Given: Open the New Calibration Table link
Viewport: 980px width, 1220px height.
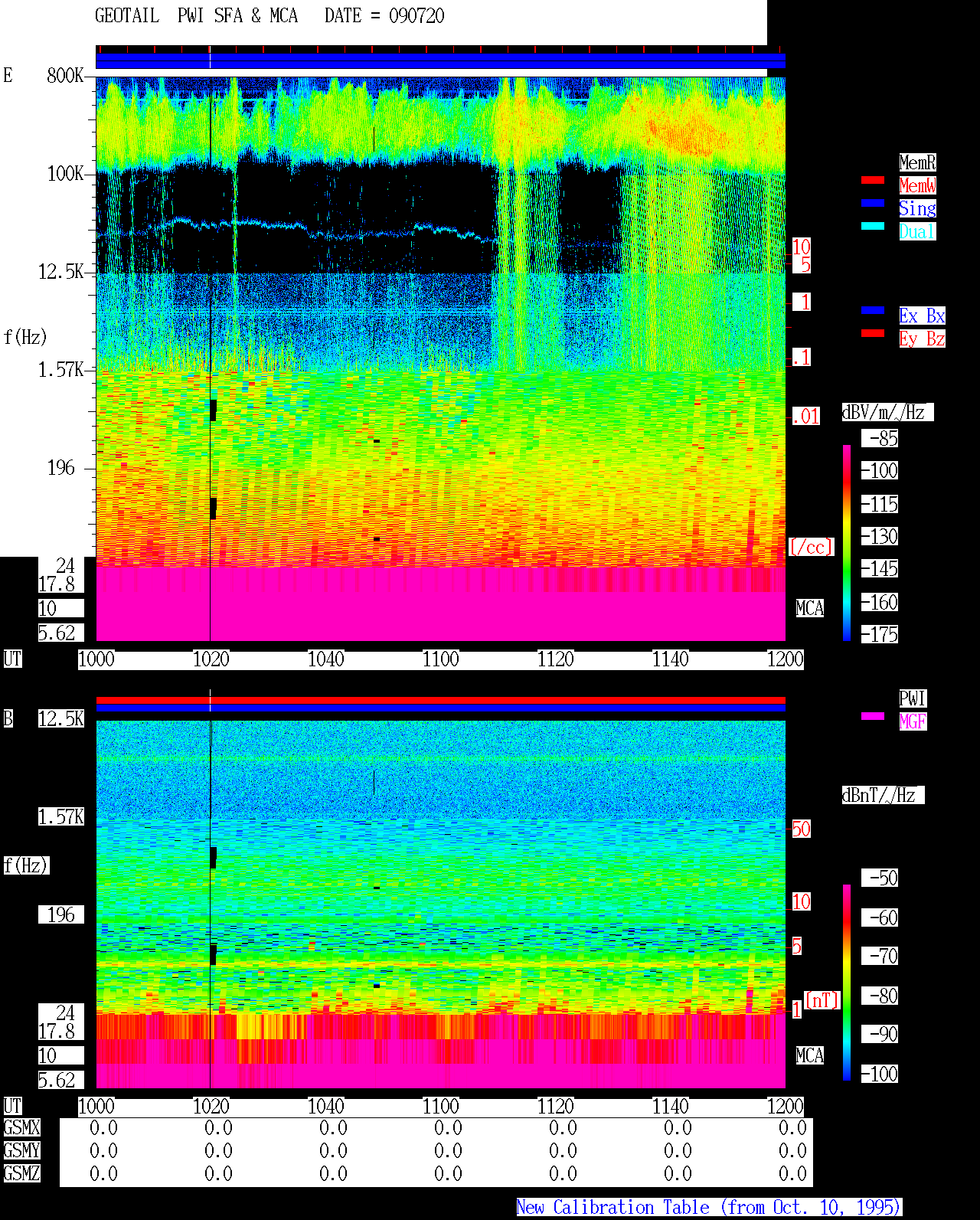Looking at the screenshot, I should coord(709,1208).
